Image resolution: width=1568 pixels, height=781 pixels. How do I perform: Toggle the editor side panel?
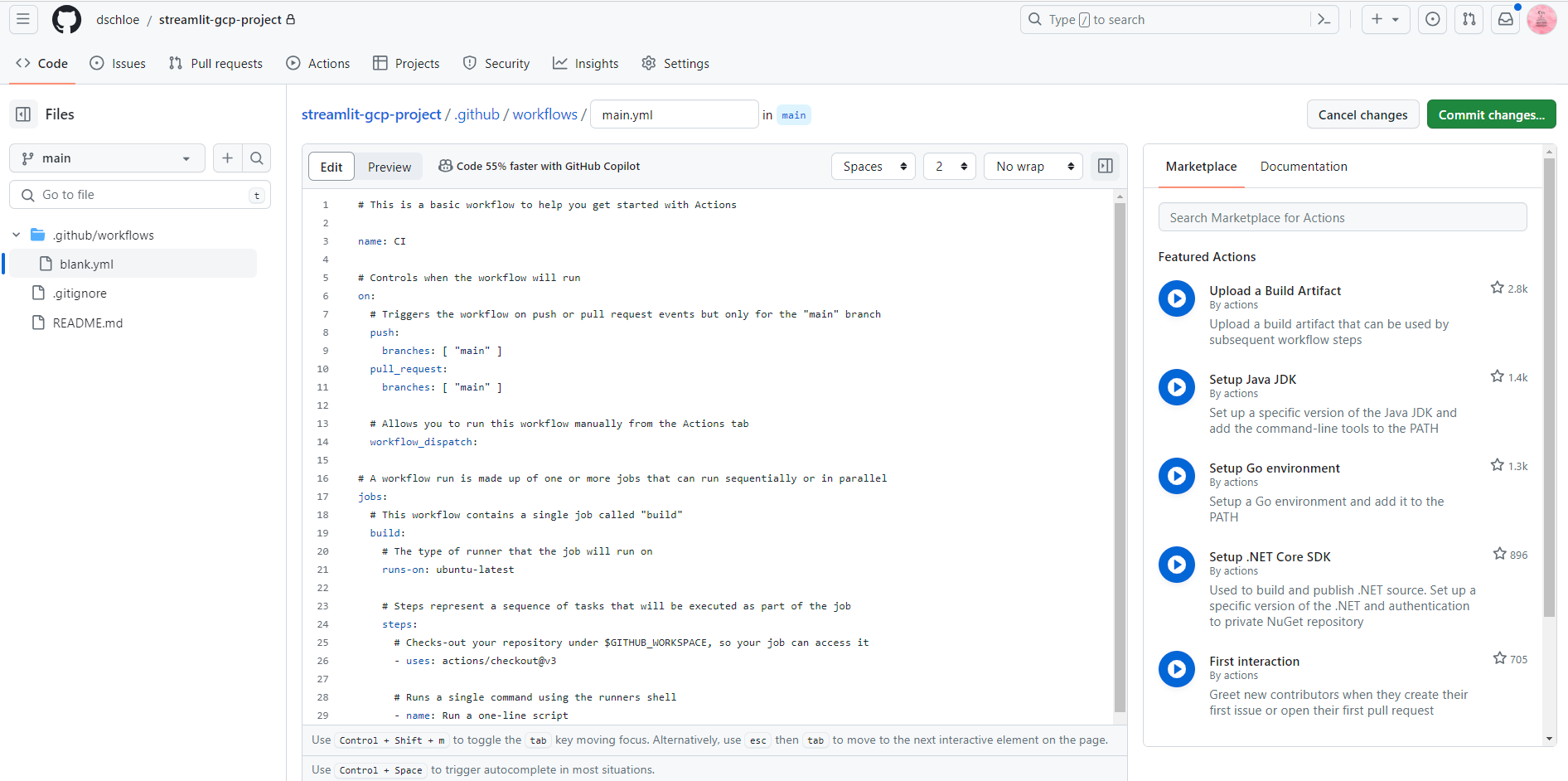coord(1106,166)
